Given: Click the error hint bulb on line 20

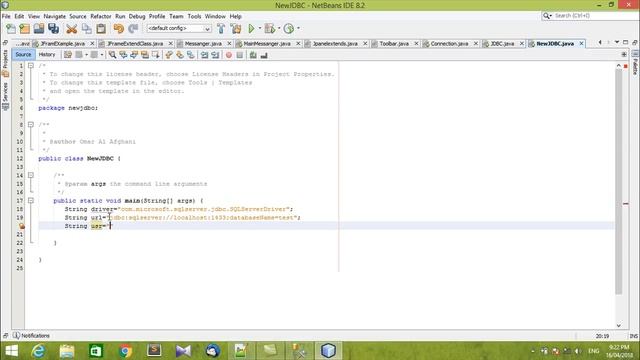Looking at the screenshot, I should pos(22,226).
